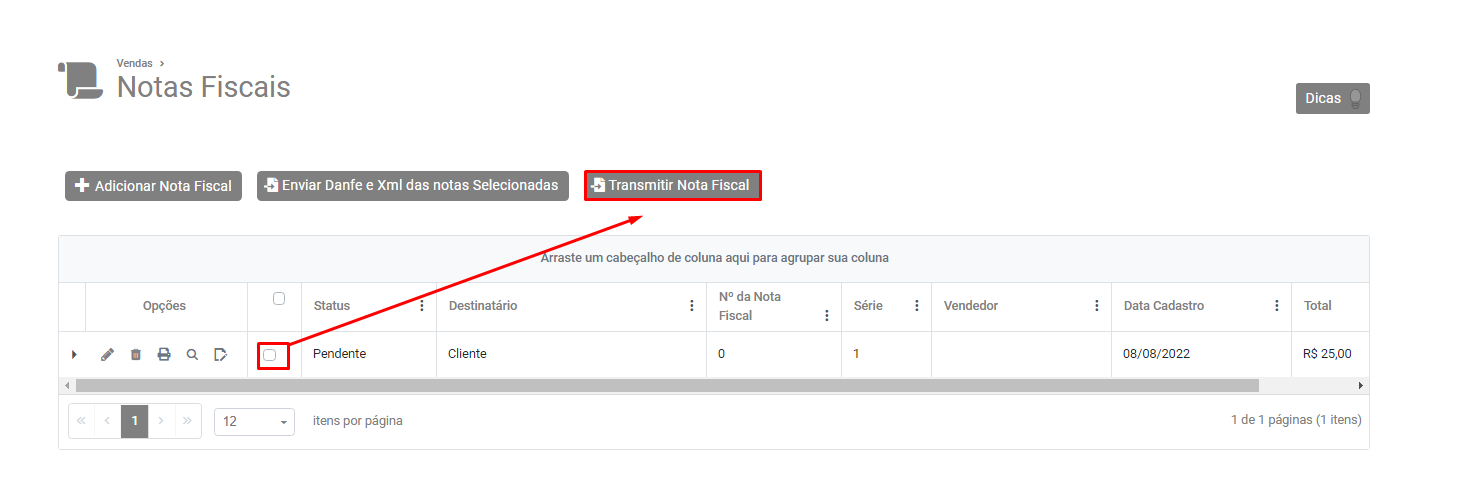Screen dimensions: 1467x487
Task: Edit the pending nota fiscal with the pencil icon
Action: tap(108, 354)
